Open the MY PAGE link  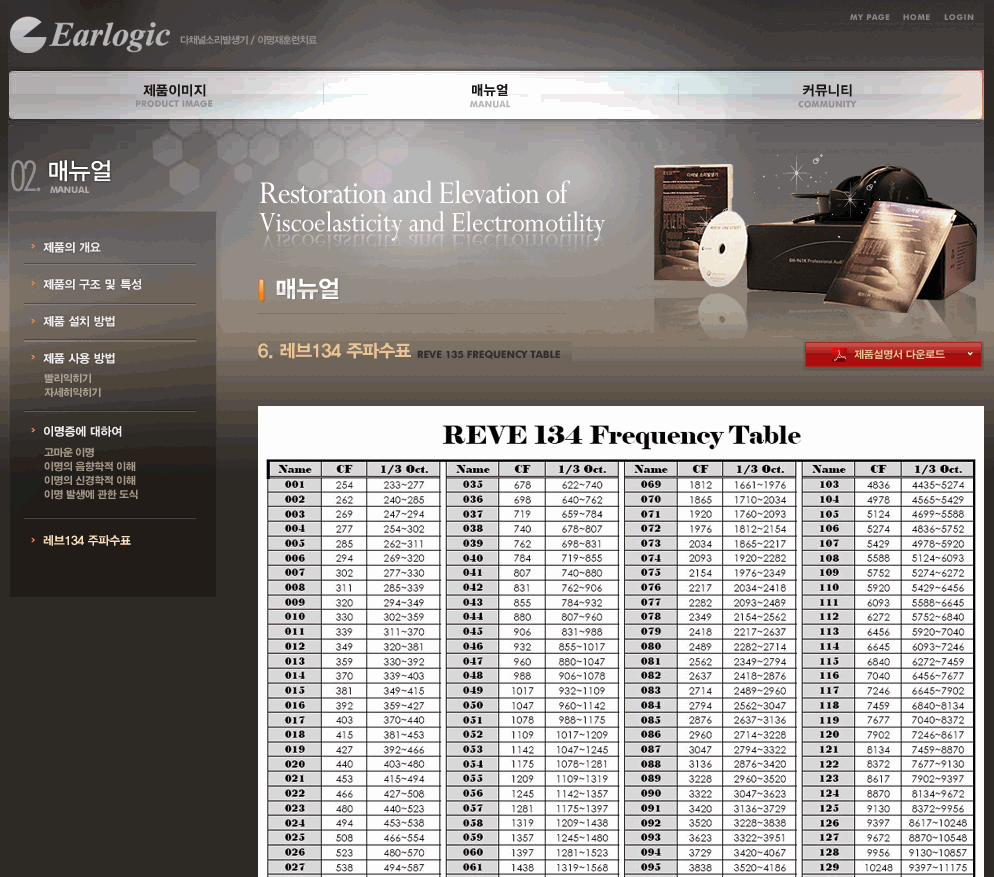[x=870, y=17]
